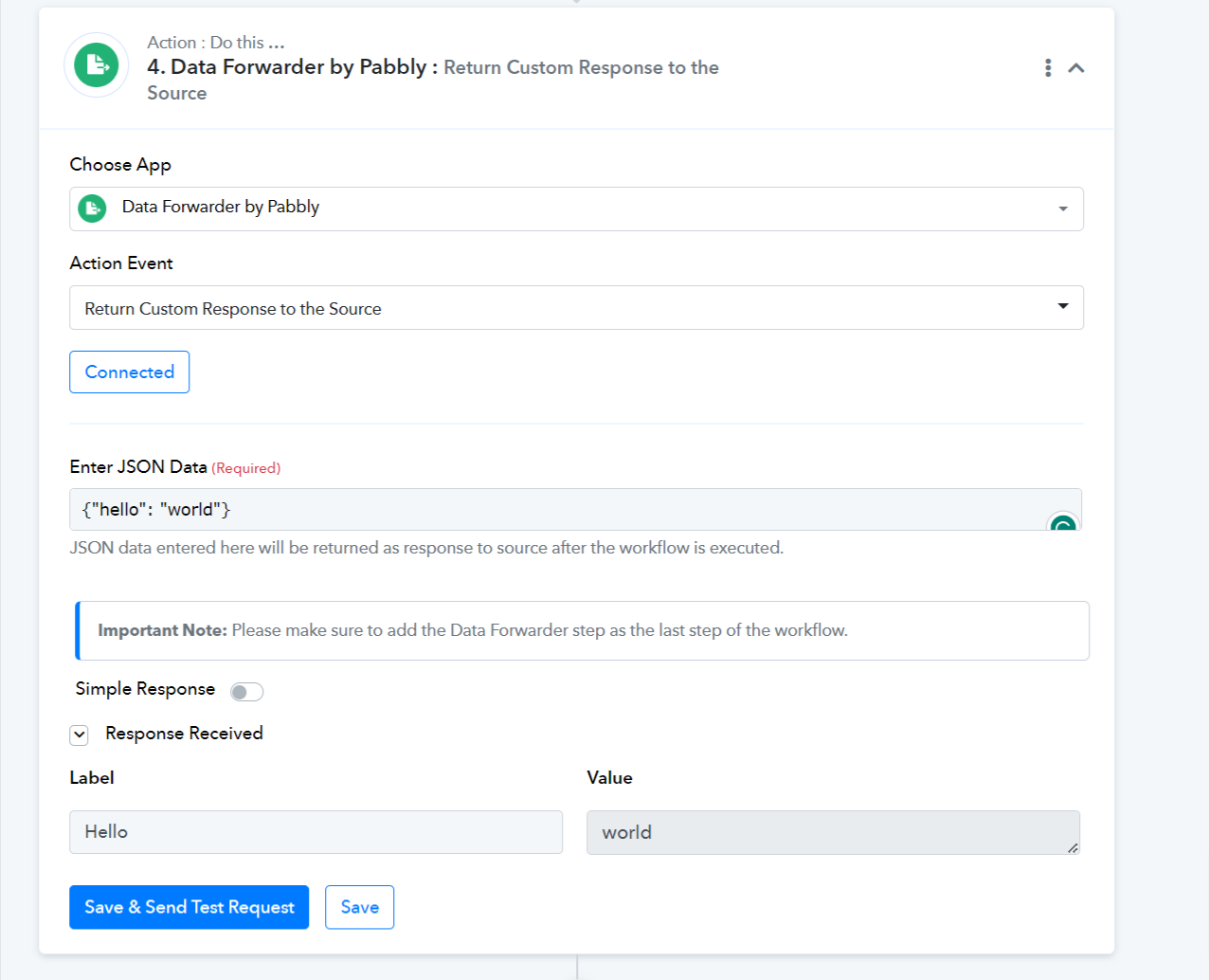Click the Grammarly icon in JSON field
Screen dimensions: 1209x980
1063,522
